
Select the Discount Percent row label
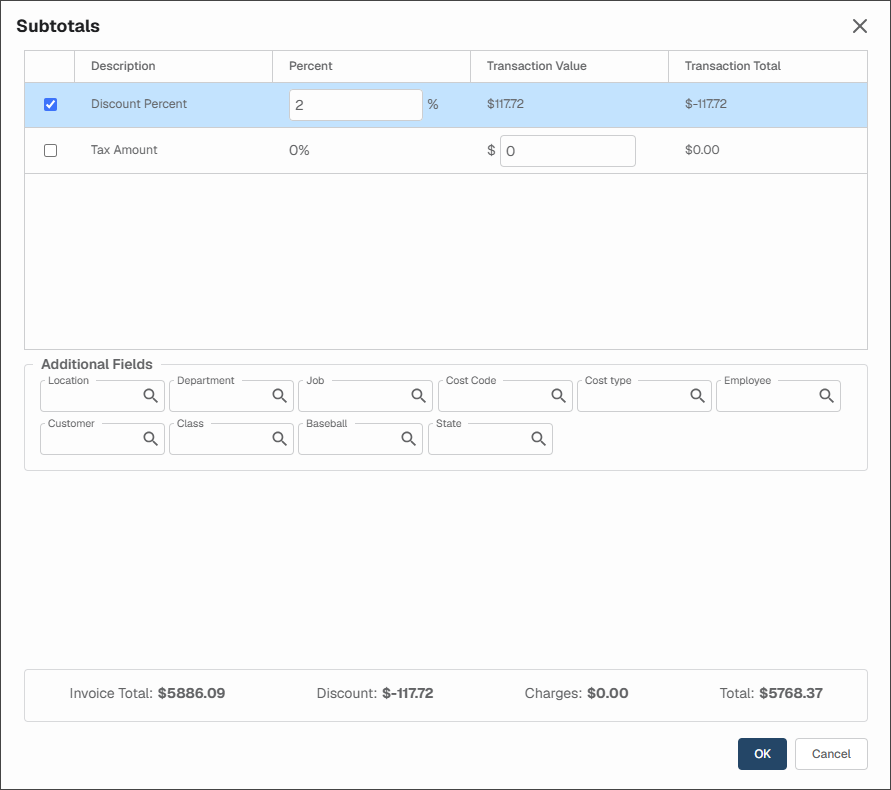point(139,104)
